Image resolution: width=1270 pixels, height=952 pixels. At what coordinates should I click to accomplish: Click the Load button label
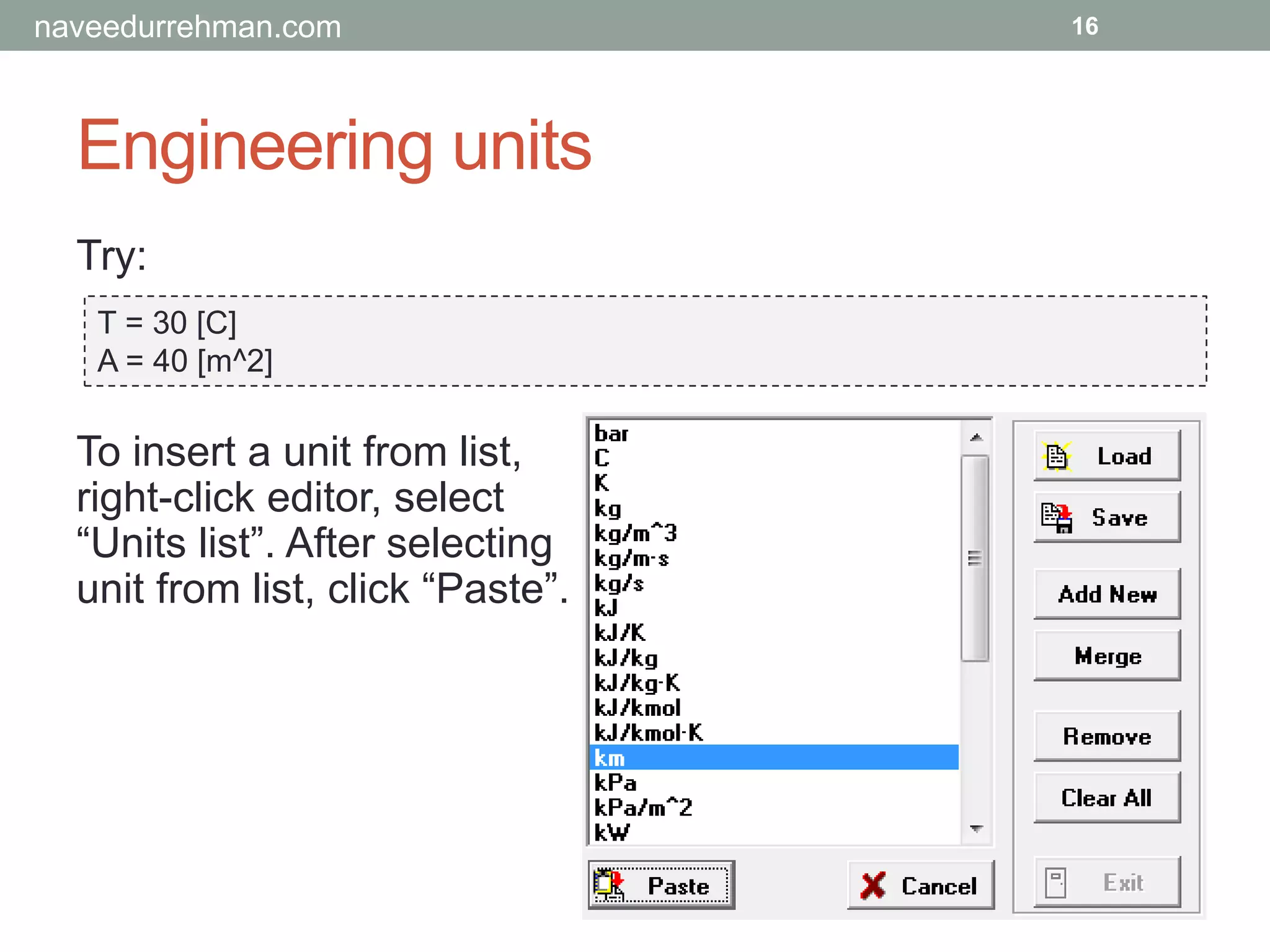(x=1124, y=456)
